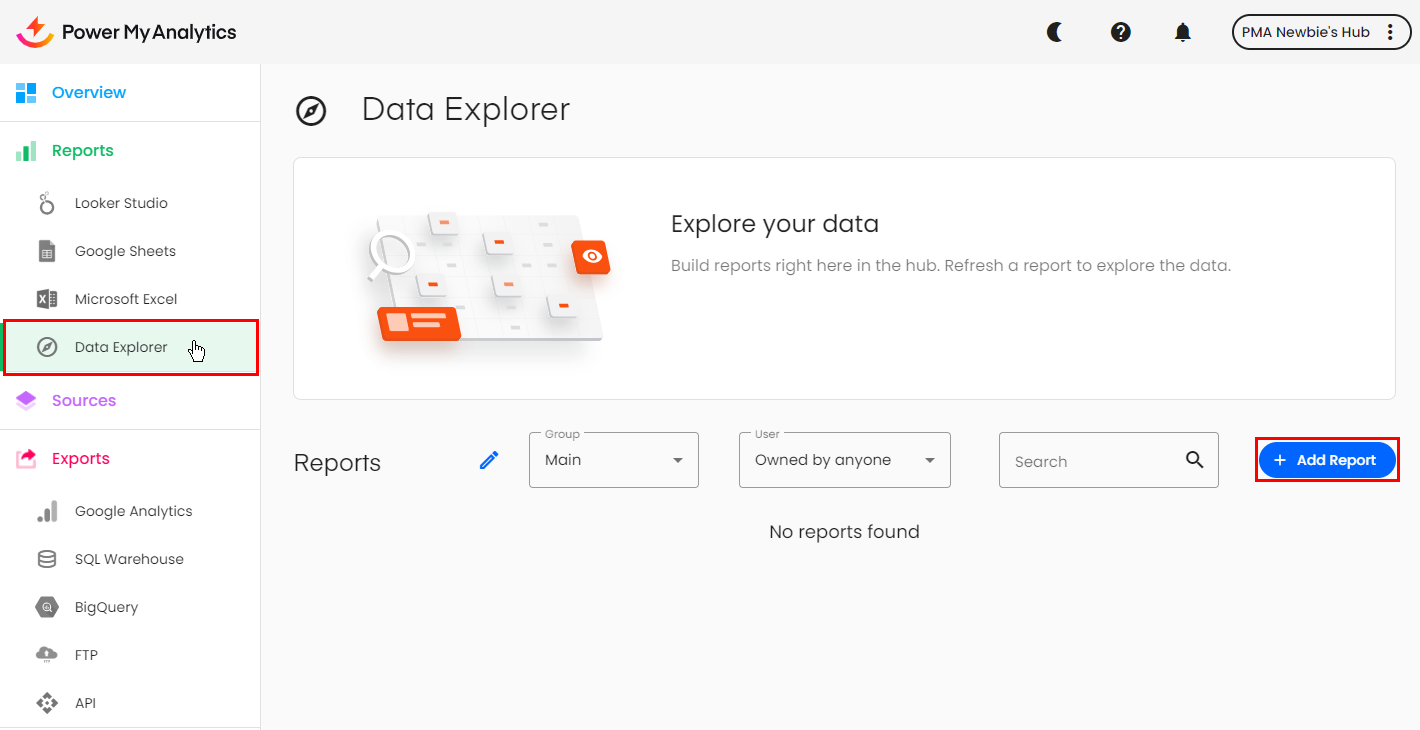This screenshot has width=1420, height=730.
Task: Open the BigQuery export option
Action: [106, 607]
